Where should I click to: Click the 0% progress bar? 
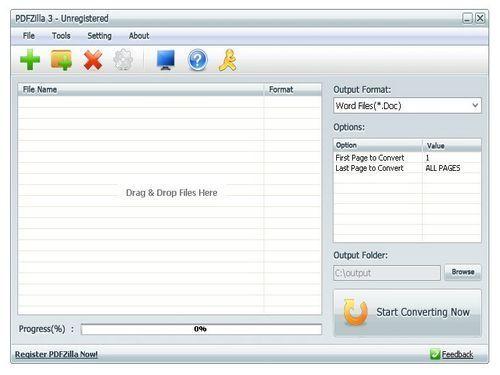tap(201, 329)
